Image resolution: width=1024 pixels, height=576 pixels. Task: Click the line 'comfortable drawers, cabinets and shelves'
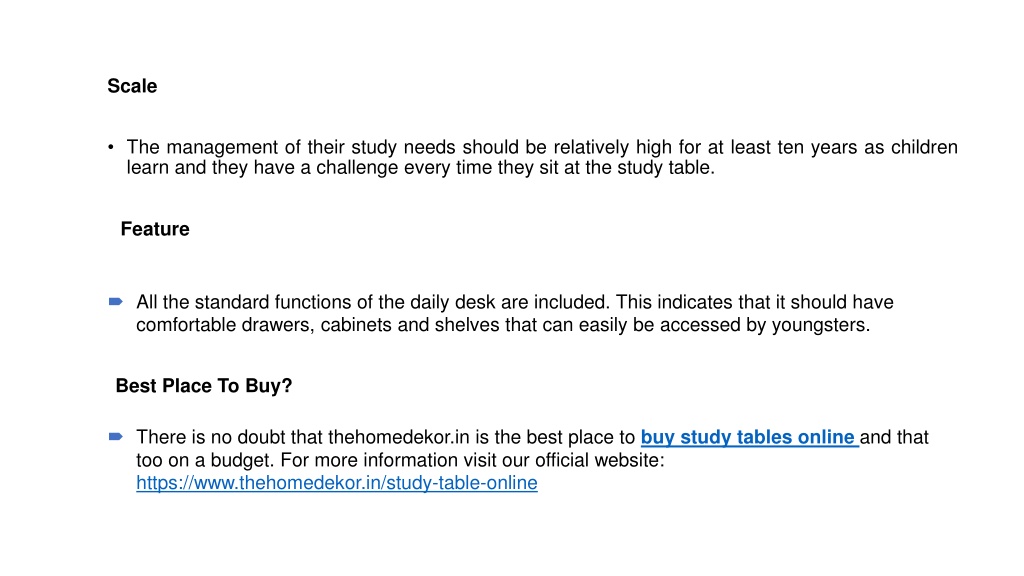(x=503, y=325)
